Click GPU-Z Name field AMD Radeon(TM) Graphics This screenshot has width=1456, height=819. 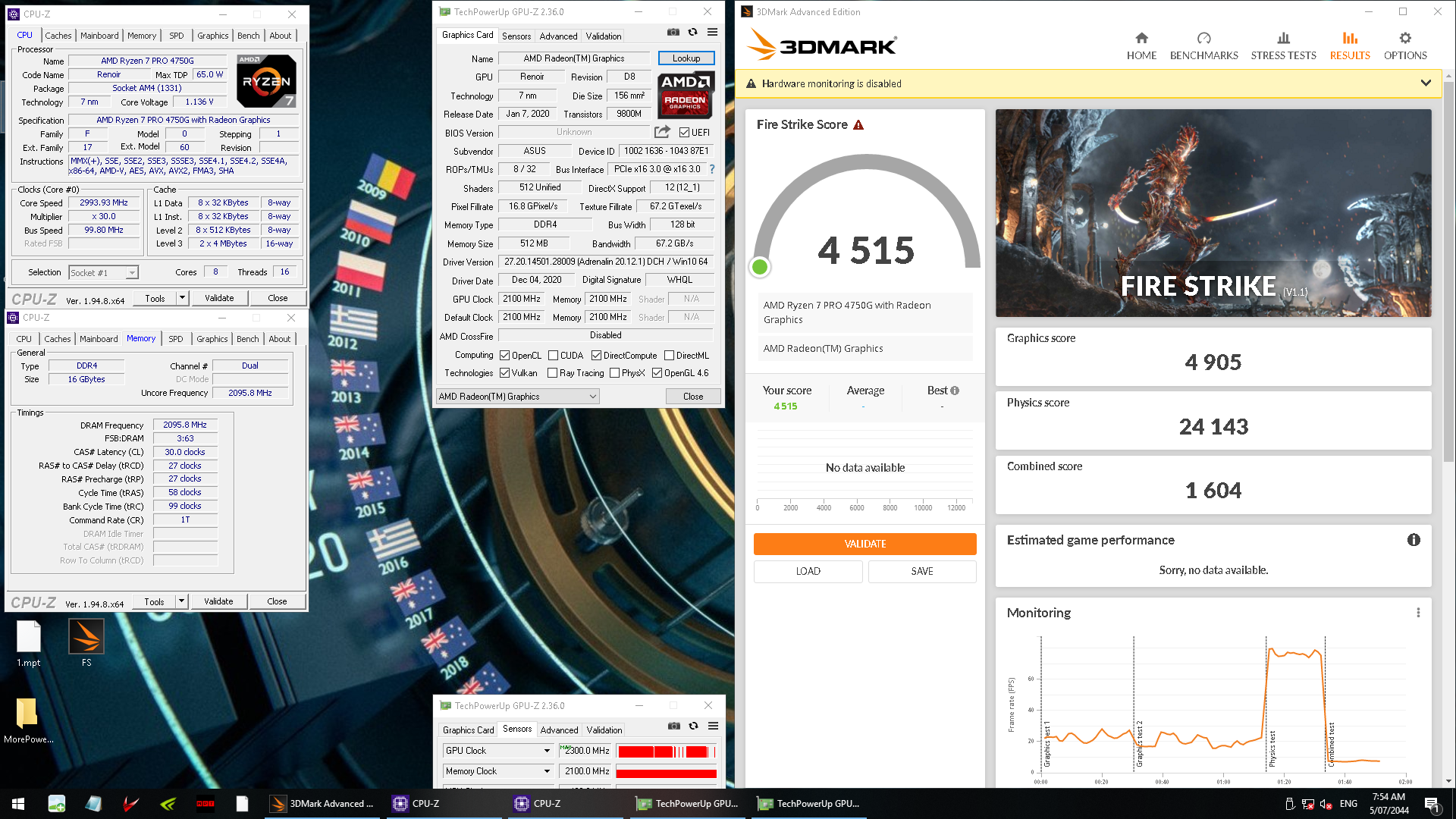click(574, 58)
